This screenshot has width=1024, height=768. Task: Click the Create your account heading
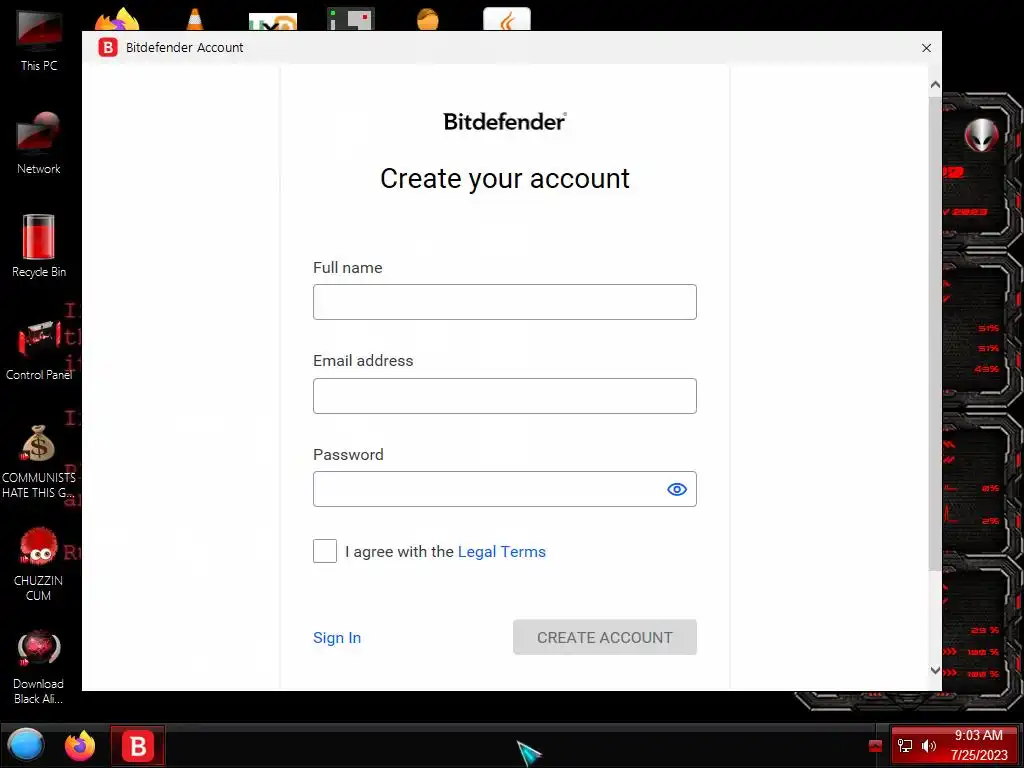tap(505, 179)
